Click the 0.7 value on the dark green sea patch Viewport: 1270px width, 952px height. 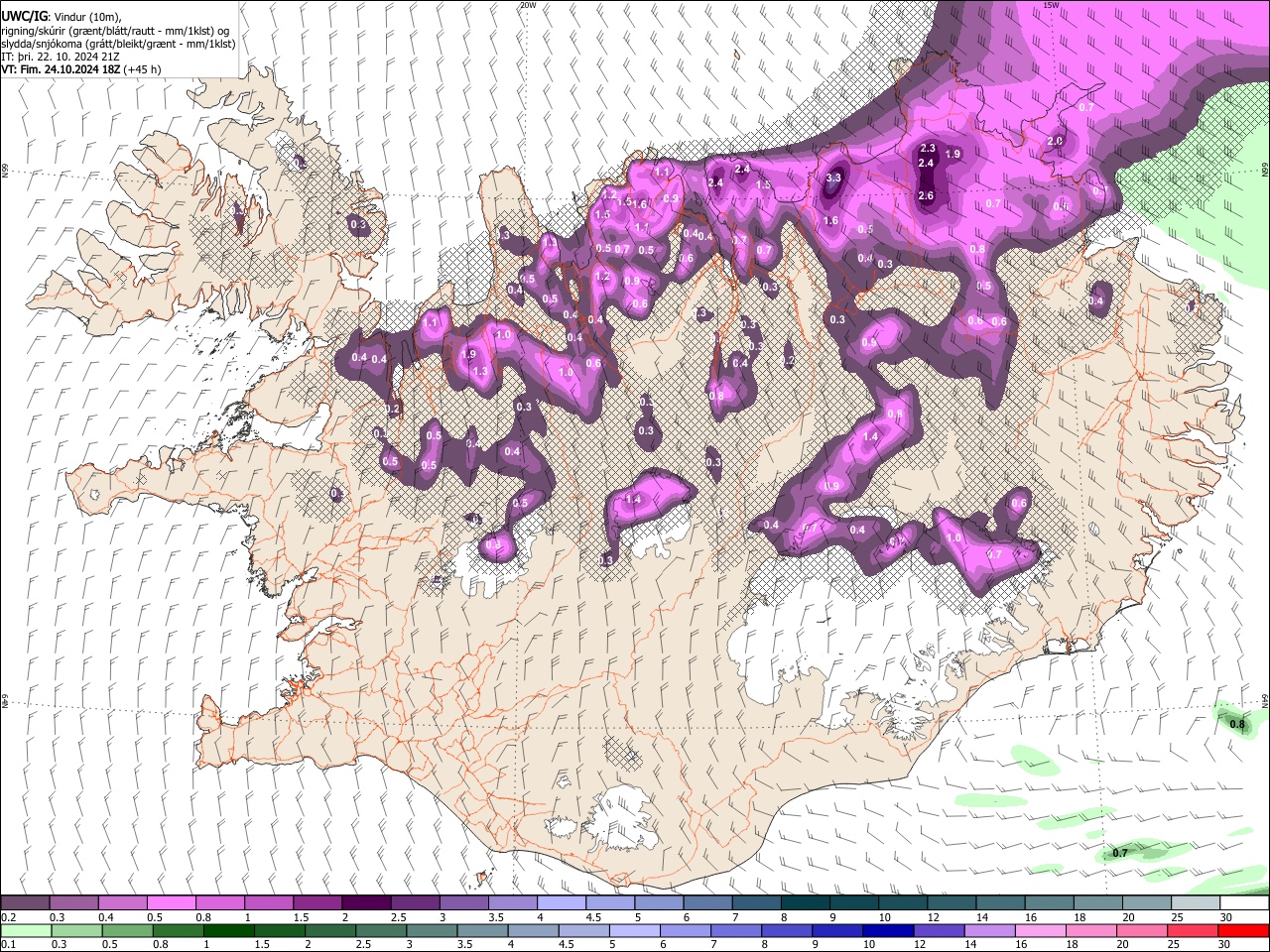click(1120, 853)
